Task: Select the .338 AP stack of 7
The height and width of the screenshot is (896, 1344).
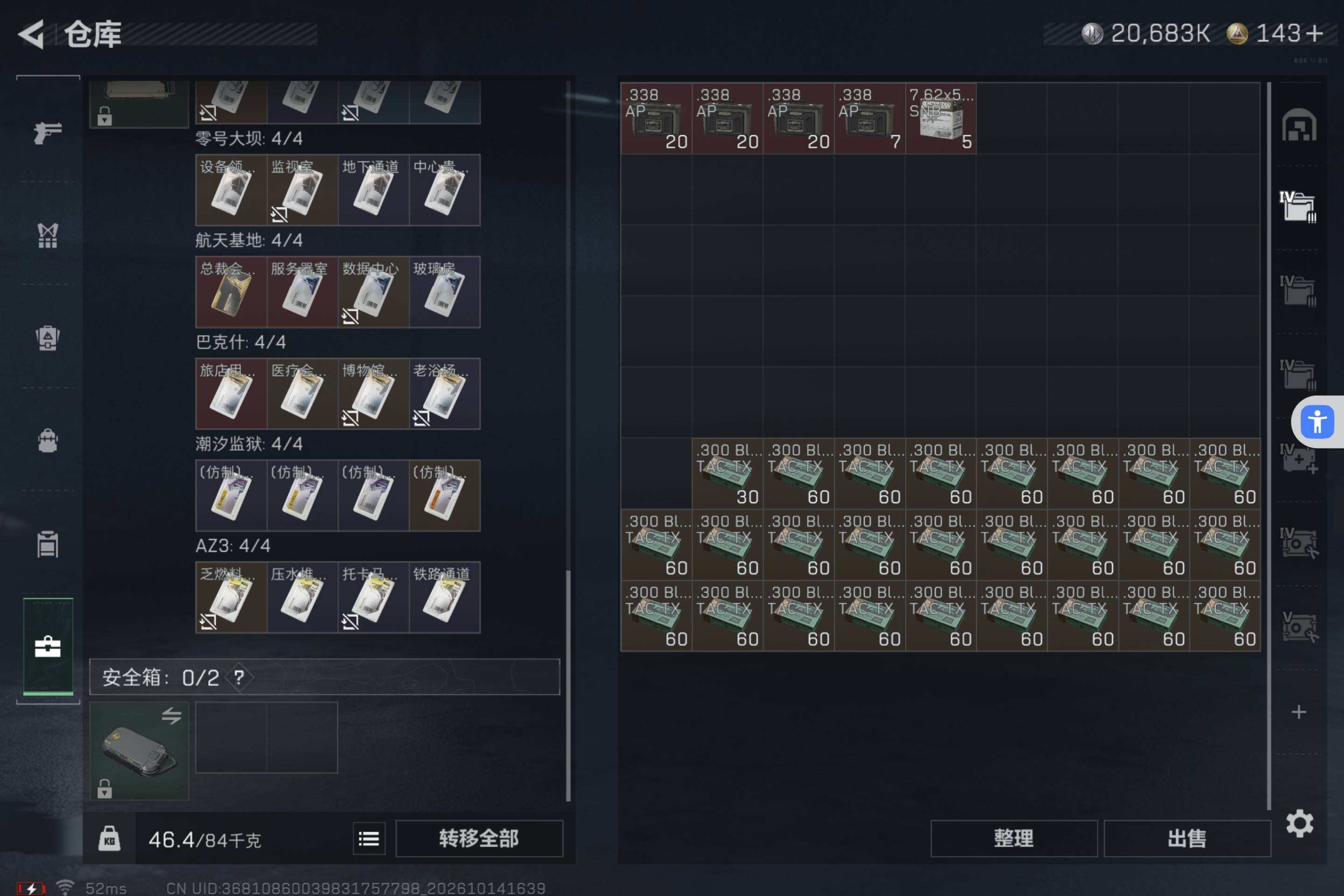Action: [870, 118]
